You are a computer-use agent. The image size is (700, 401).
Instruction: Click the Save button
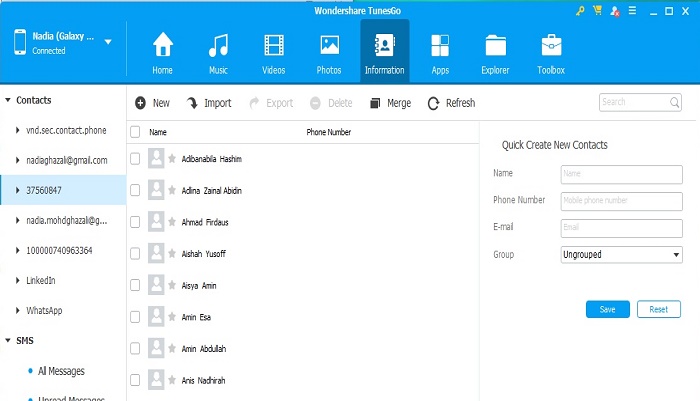tap(607, 309)
